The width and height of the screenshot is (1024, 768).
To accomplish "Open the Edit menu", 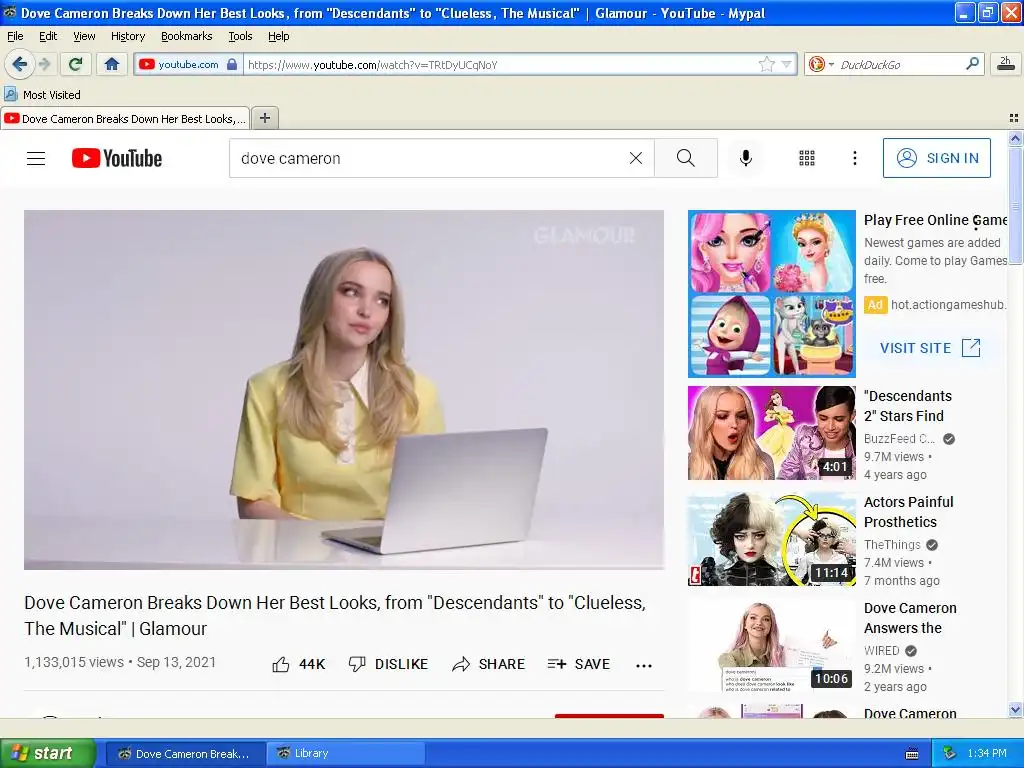I will click(x=48, y=36).
